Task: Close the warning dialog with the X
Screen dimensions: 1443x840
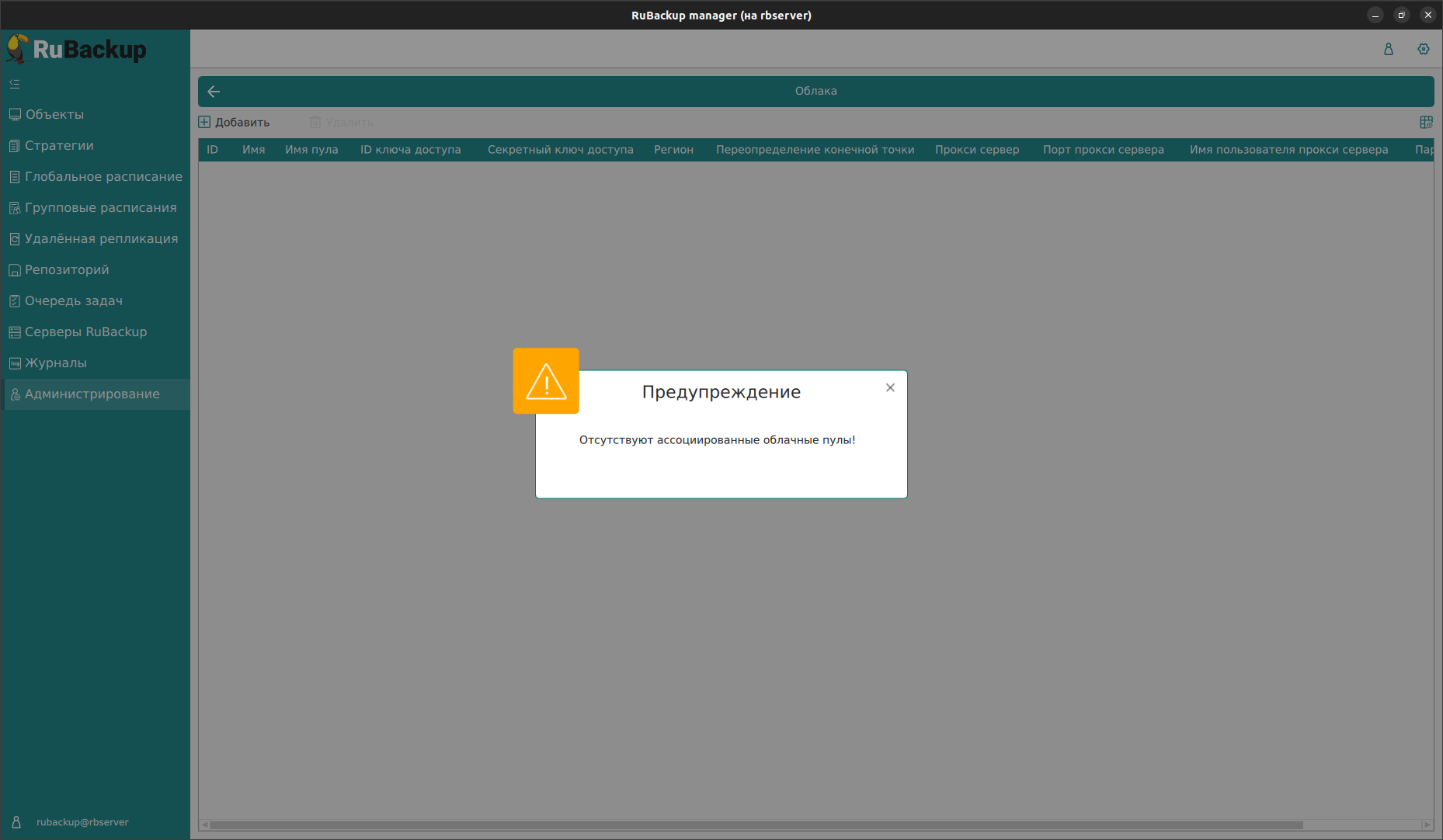Action: [x=890, y=387]
